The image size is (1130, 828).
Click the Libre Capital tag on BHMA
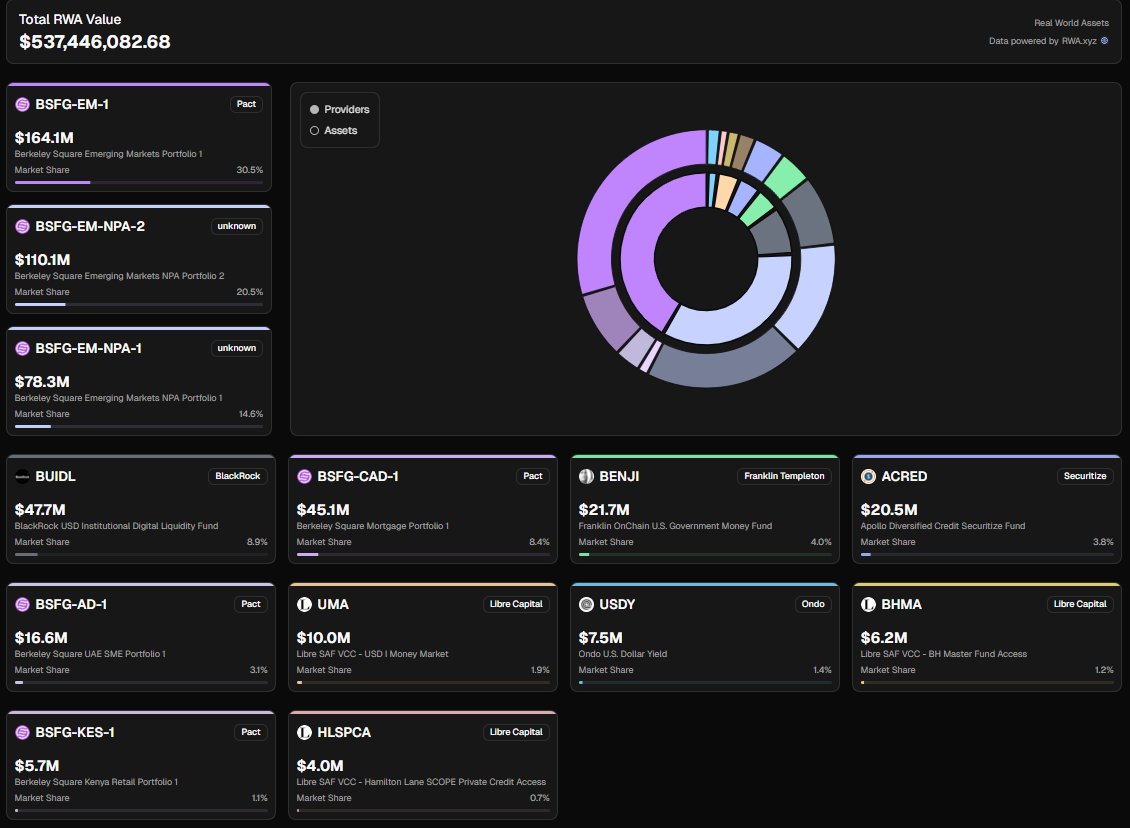pyautogui.click(x=1080, y=605)
